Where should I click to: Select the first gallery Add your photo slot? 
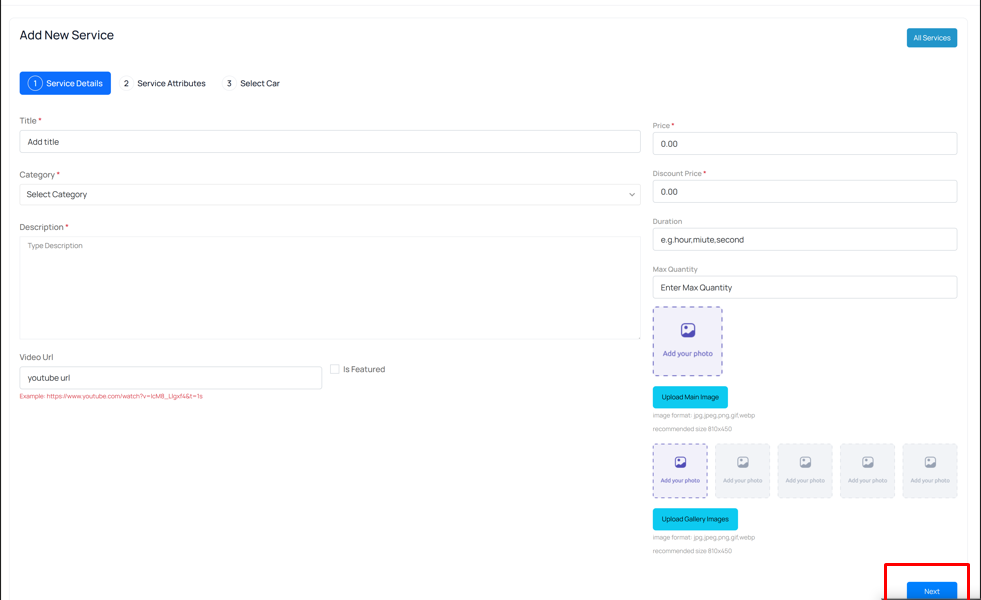click(x=680, y=470)
